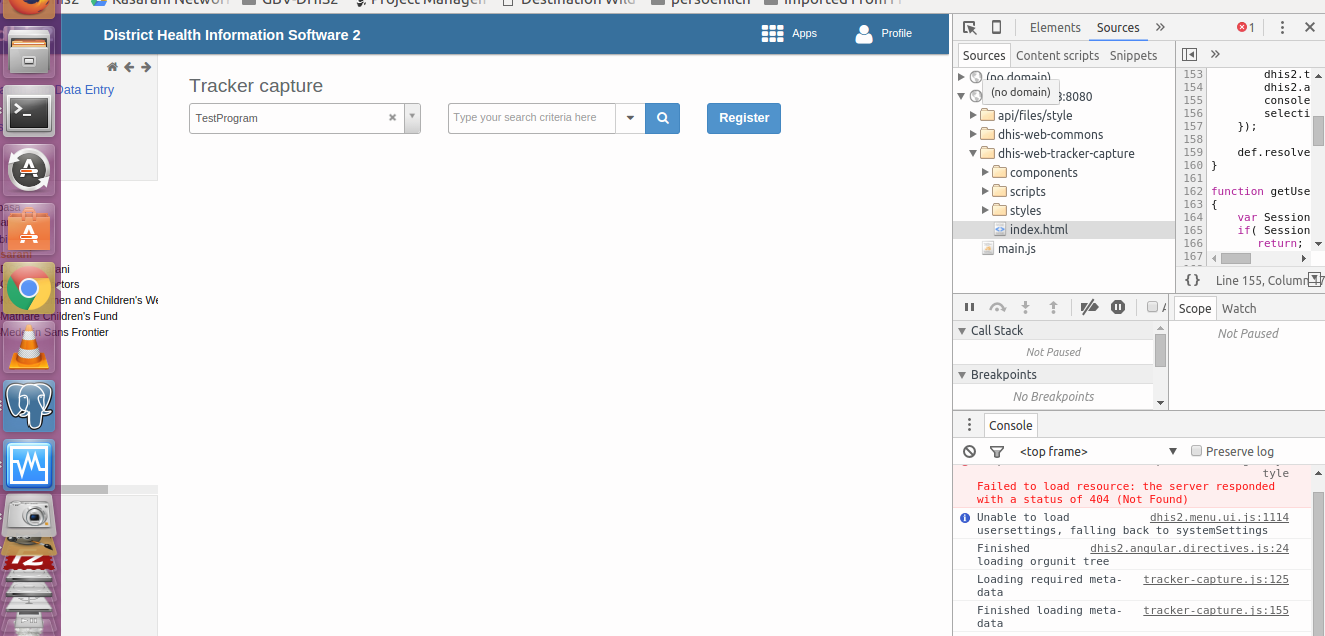This screenshot has width=1325, height=636.
Task: Select Mathare Children's Fund org unit
Action: pos(59,316)
